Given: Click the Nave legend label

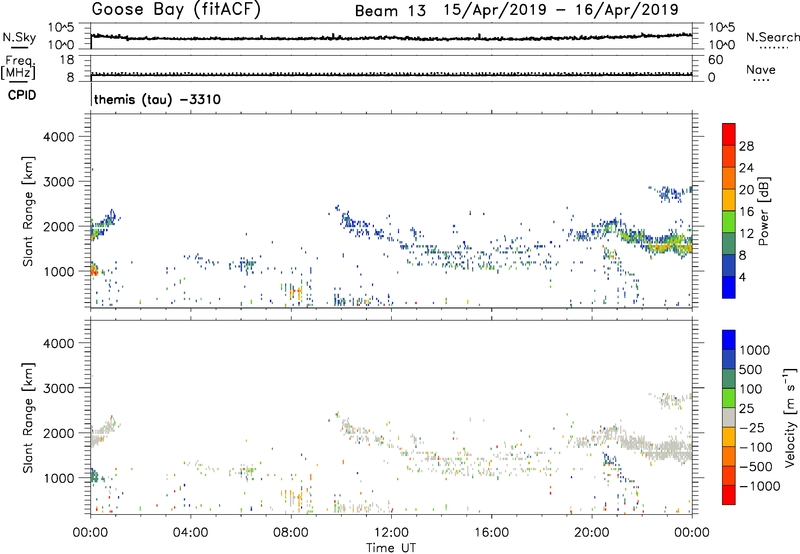Looking at the screenshot, I should coord(760,70).
